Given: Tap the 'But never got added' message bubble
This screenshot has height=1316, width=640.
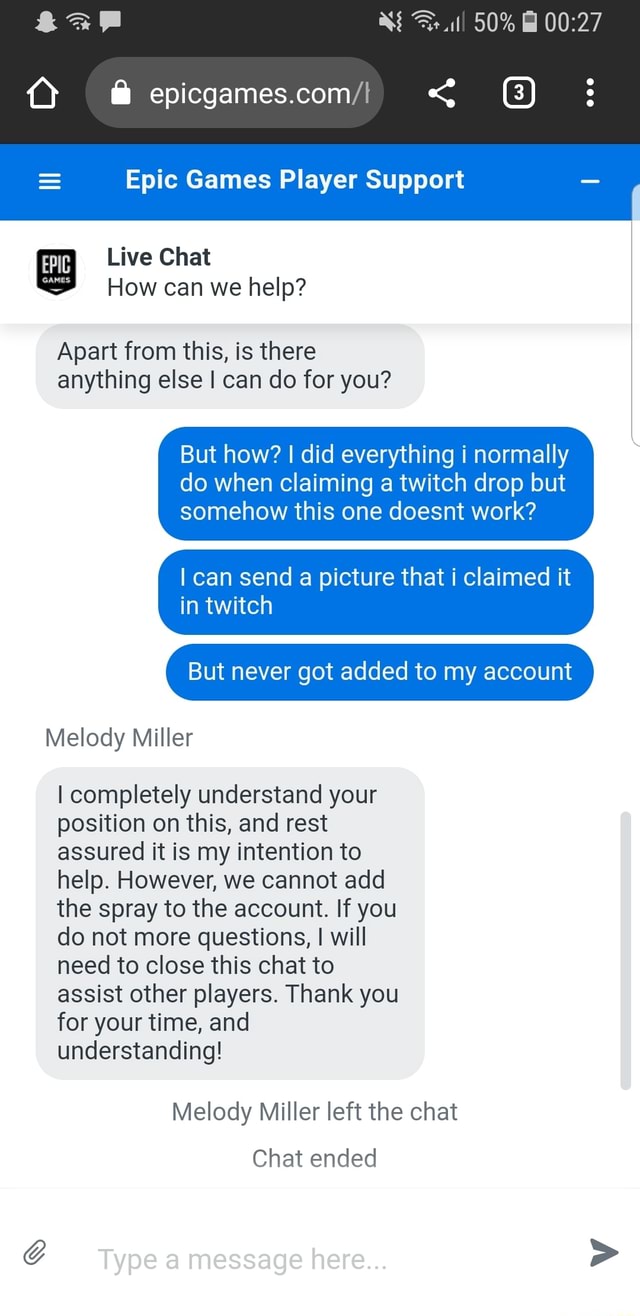Looking at the screenshot, I should point(380,672).
